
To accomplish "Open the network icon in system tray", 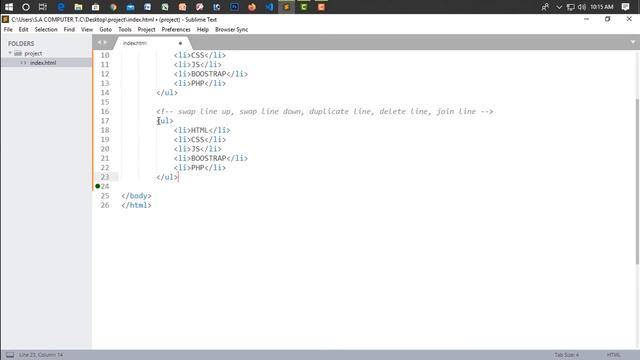I will (x=571, y=7).
